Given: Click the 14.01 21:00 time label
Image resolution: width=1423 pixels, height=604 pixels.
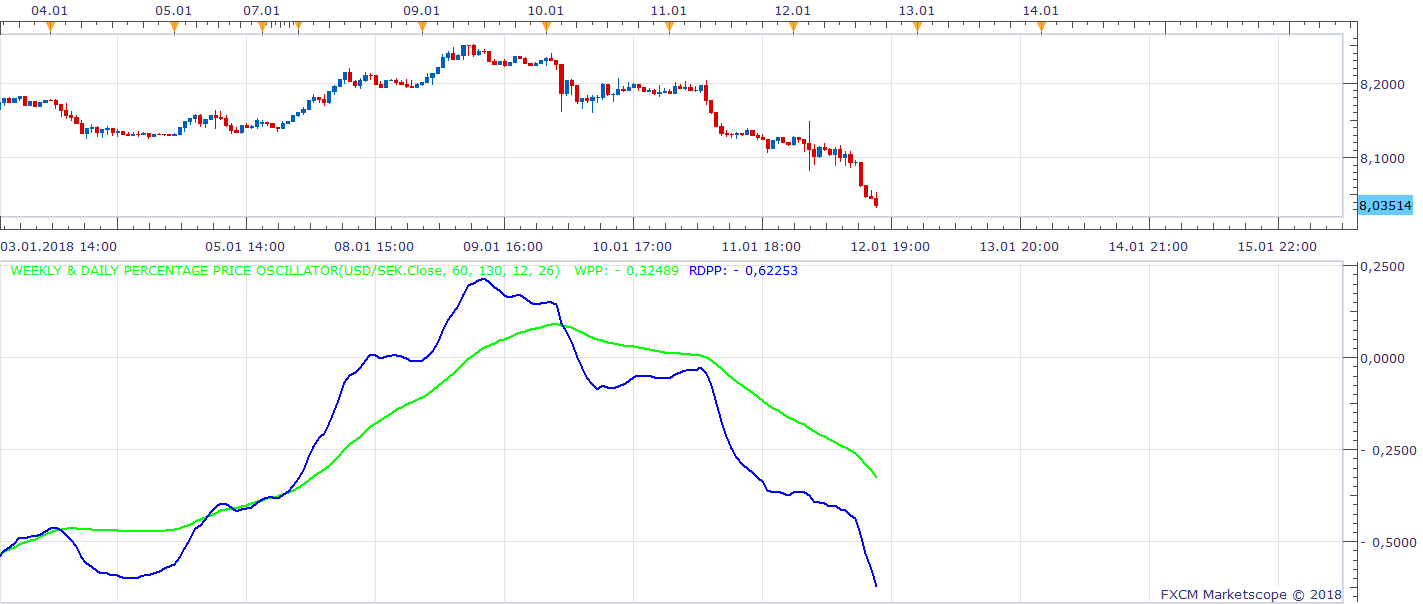Looking at the screenshot, I should pyautogui.click(x=1148, y=246).
